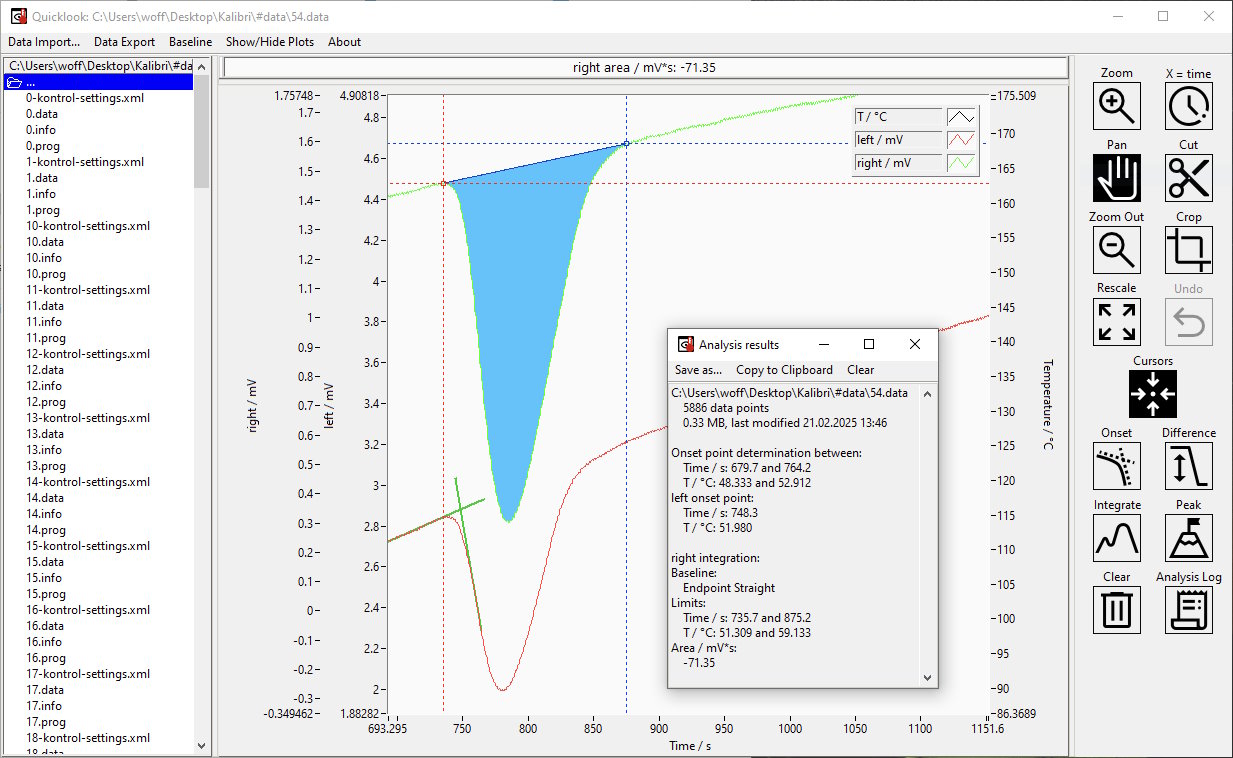The width and height of the screenshot is (1233, 758).
Task: Select the Difference measurement tool
Action: 1189,466
